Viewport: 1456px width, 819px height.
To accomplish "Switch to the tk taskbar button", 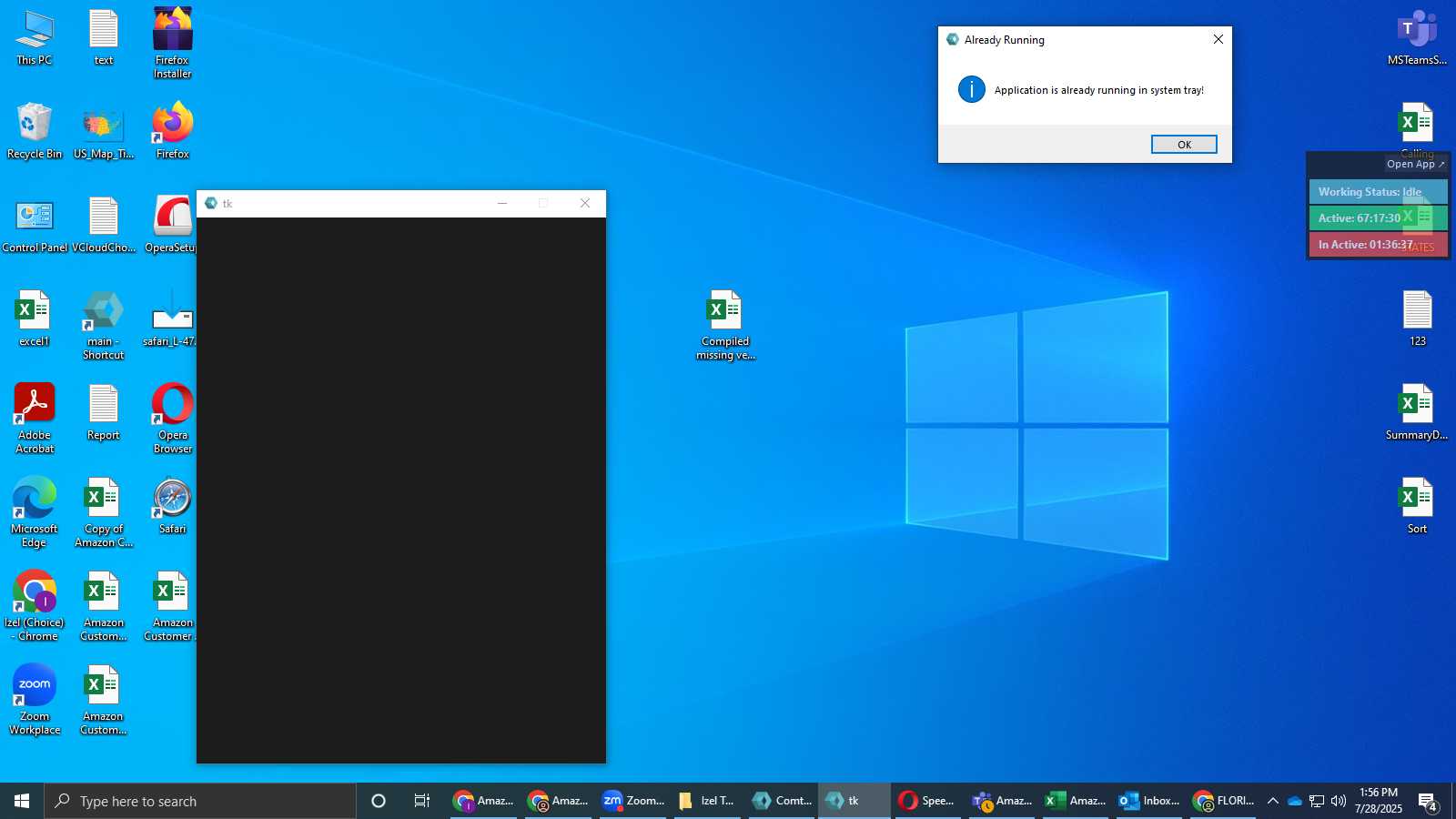I will coord(854,801).
